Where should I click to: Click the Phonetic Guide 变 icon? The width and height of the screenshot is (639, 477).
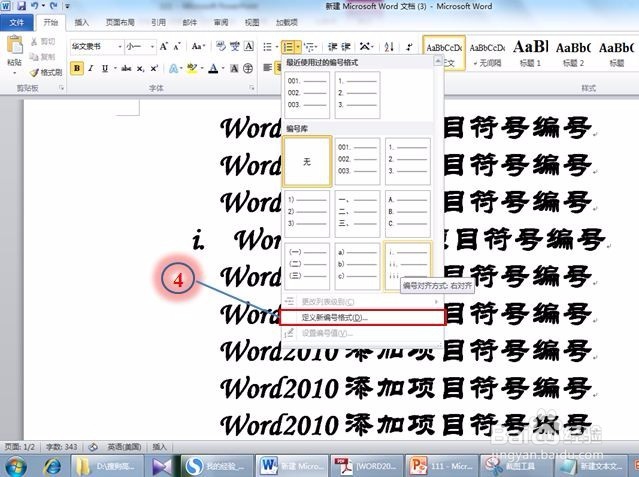point(235,46)
